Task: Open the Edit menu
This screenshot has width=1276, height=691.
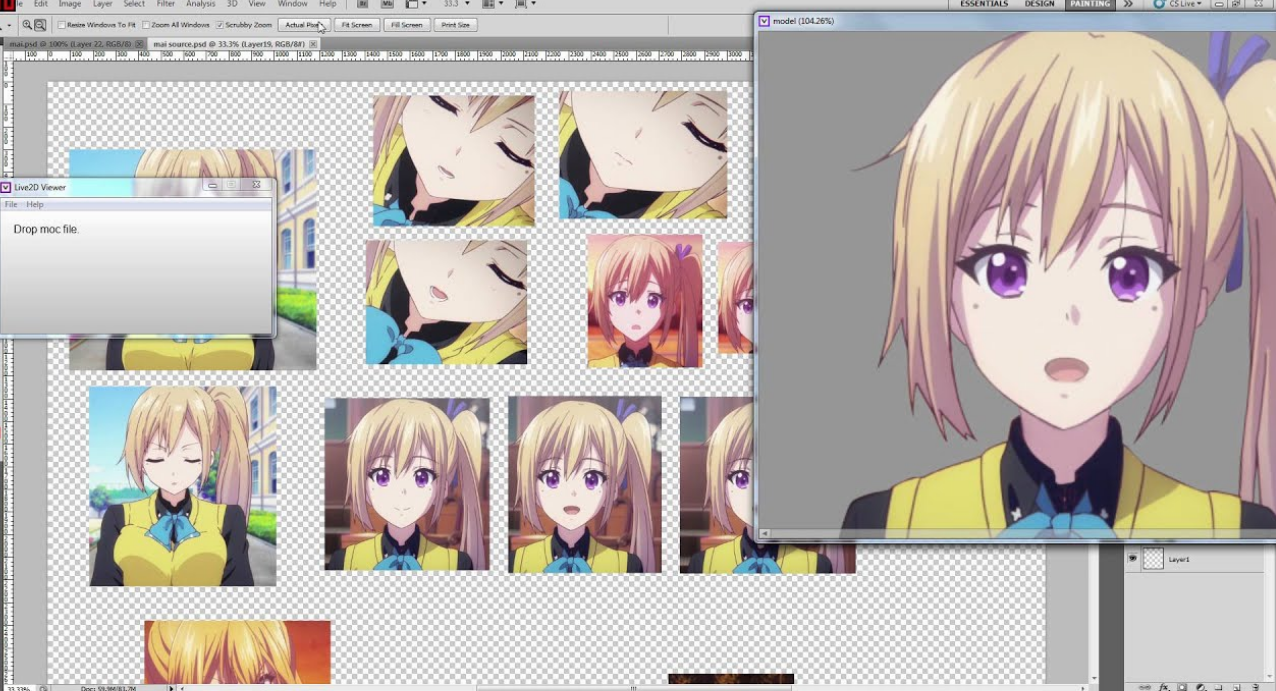Action: [41, 4]
